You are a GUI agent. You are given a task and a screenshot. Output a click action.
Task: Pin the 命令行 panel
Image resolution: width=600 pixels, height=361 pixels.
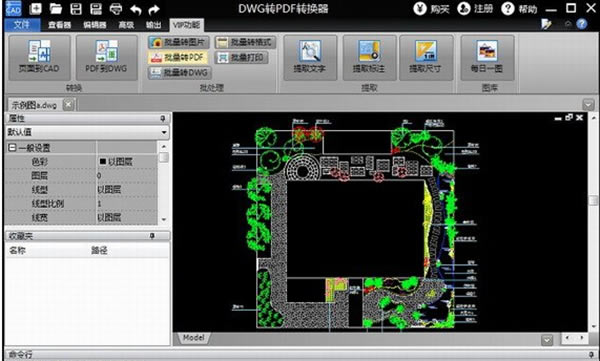592,354
